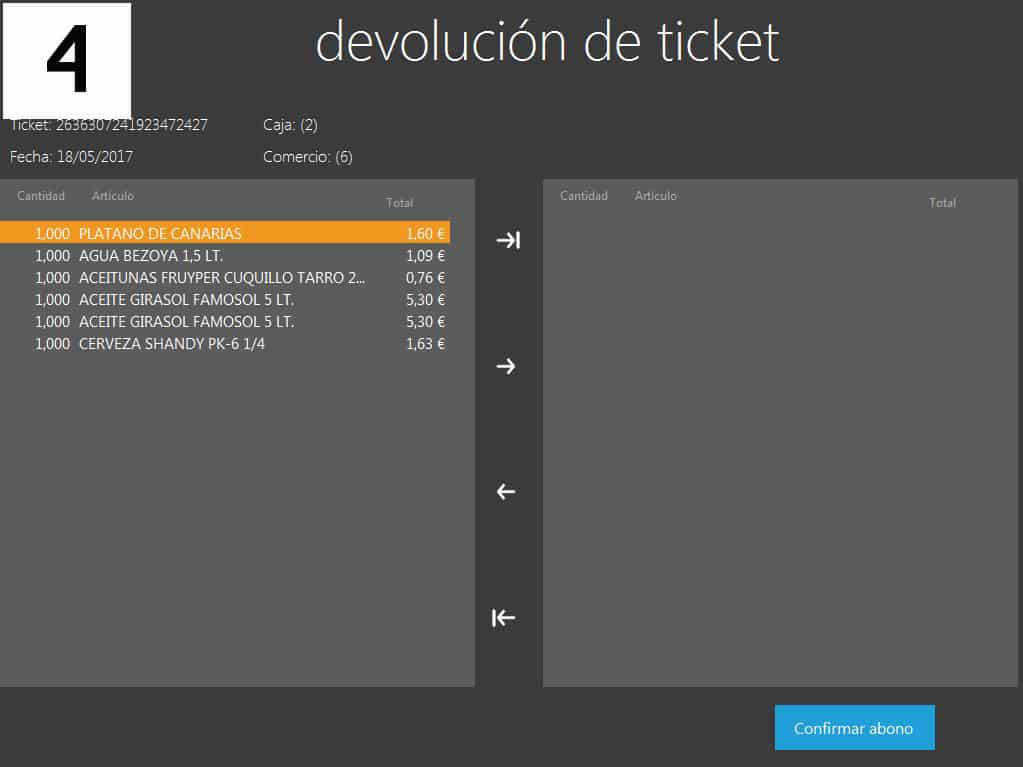Click Cantidad header in the empty return list
Screen dimensions: 1023x767
[x=584, y=196]
